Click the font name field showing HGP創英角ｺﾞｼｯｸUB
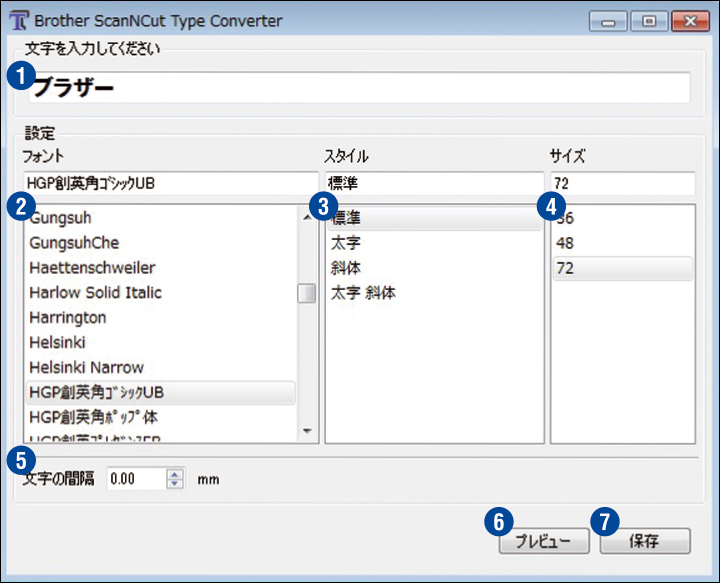Screen dimensions: 720x583 171,183
